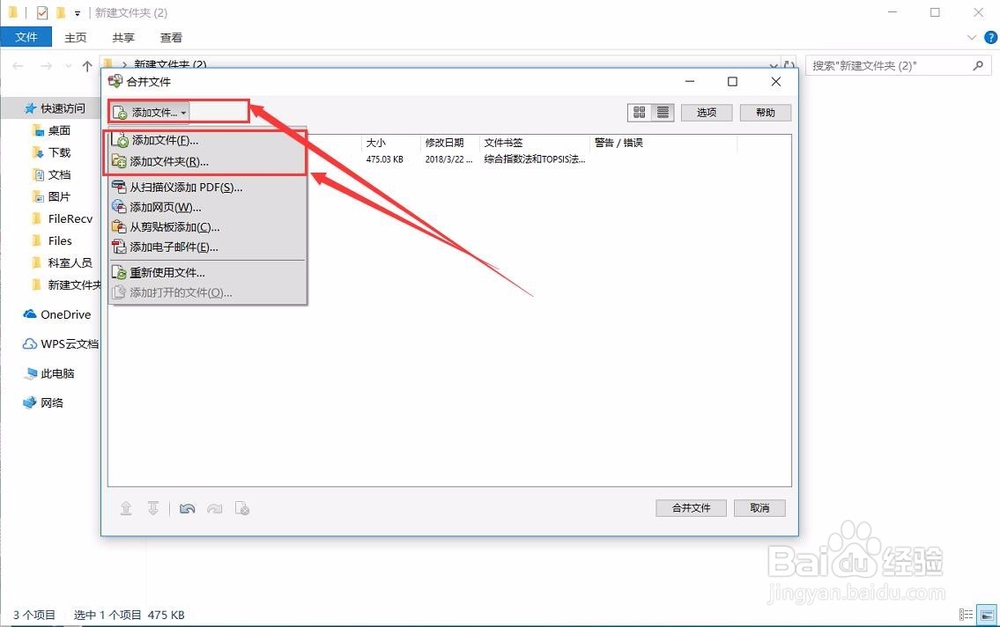Switch Explorer to large icons view
Viewport: 1000px width, 627px height.
tap(987, 615)
